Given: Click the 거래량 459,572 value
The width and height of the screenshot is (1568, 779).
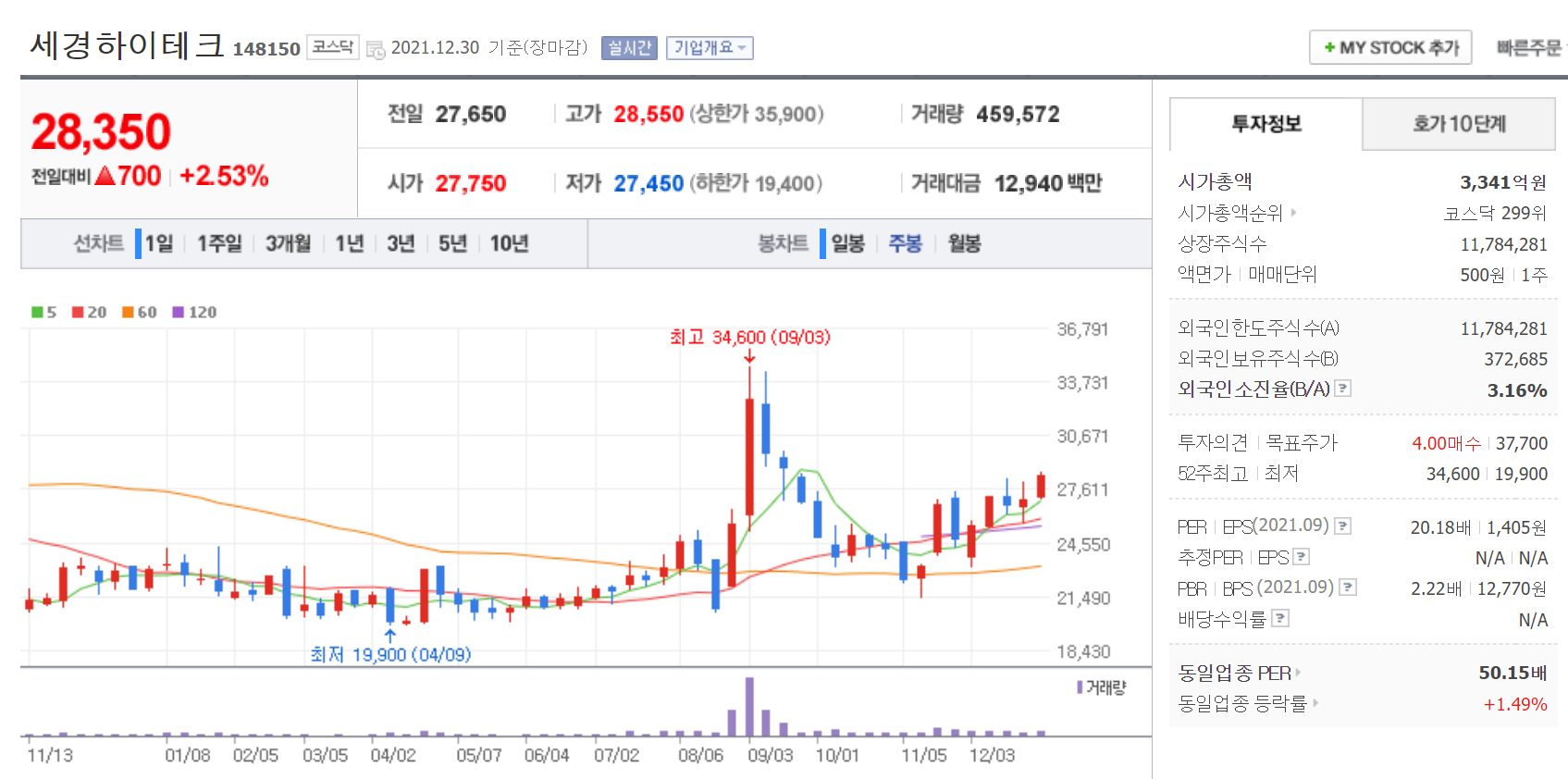Looking at the screenshot, I should [1018, 114].
